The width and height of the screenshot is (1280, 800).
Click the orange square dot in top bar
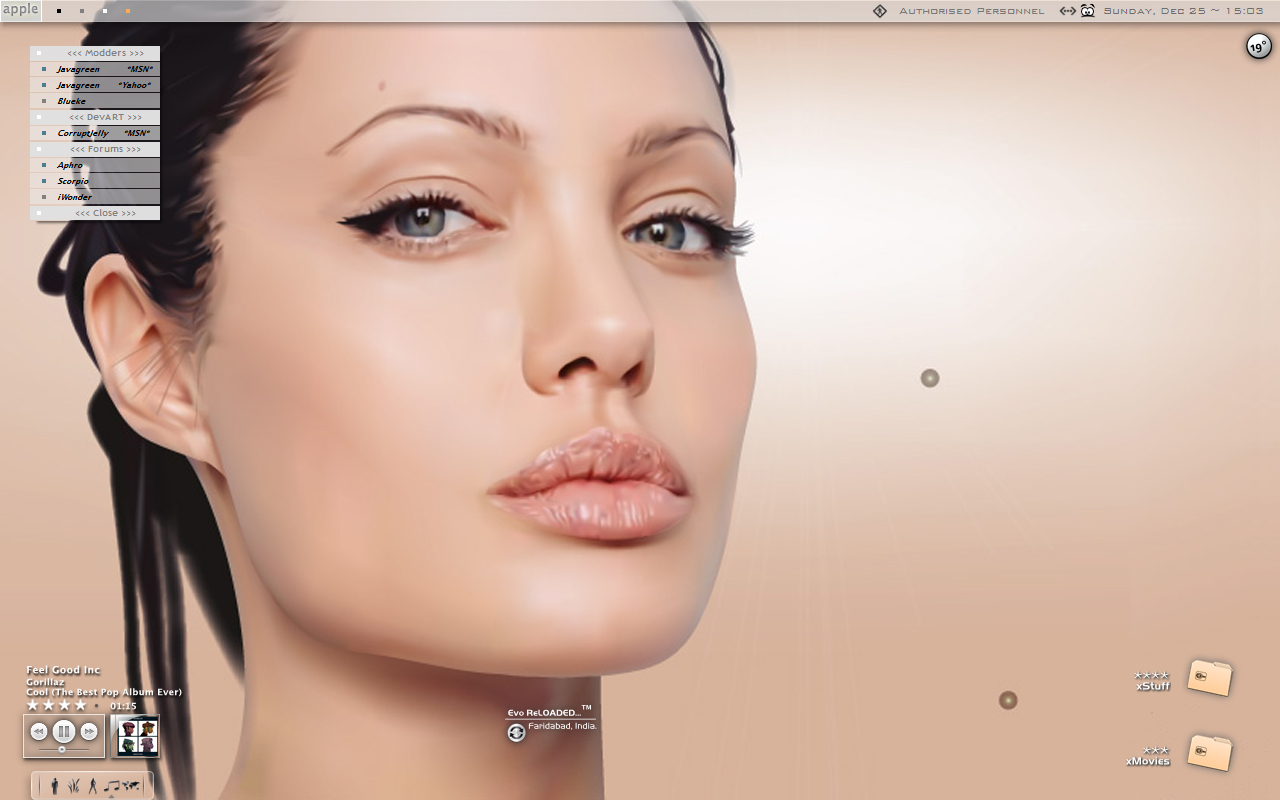pos(128,11)
